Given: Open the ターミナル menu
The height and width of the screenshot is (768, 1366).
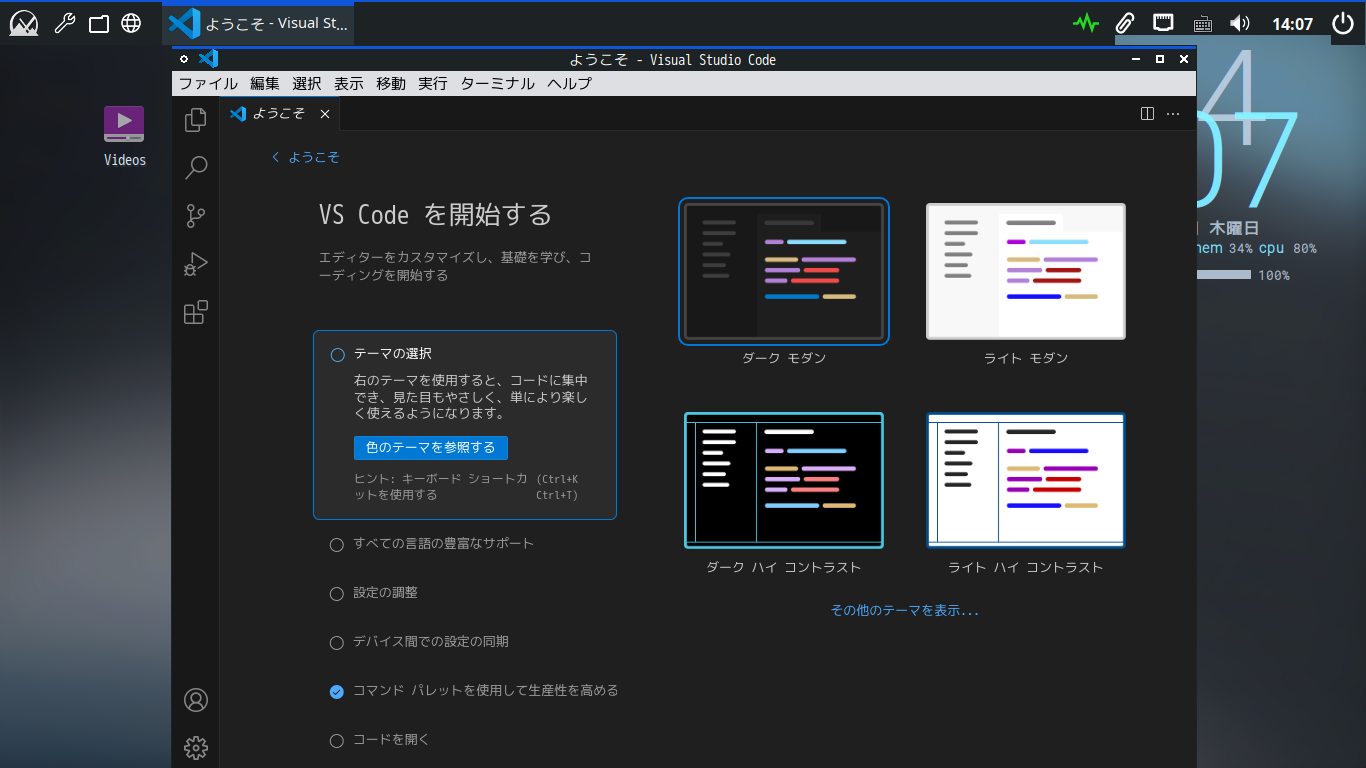Looking at the screenshot, I should (497, 84).
